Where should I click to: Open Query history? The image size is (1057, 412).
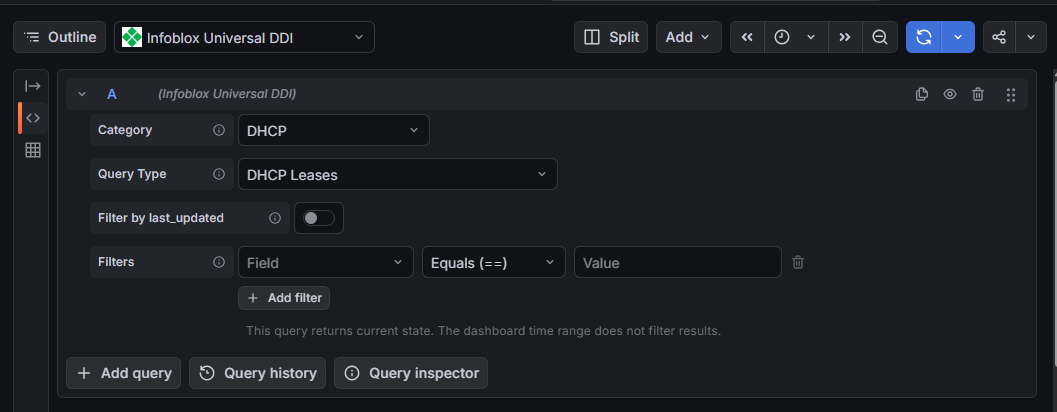tap(258, 373)
